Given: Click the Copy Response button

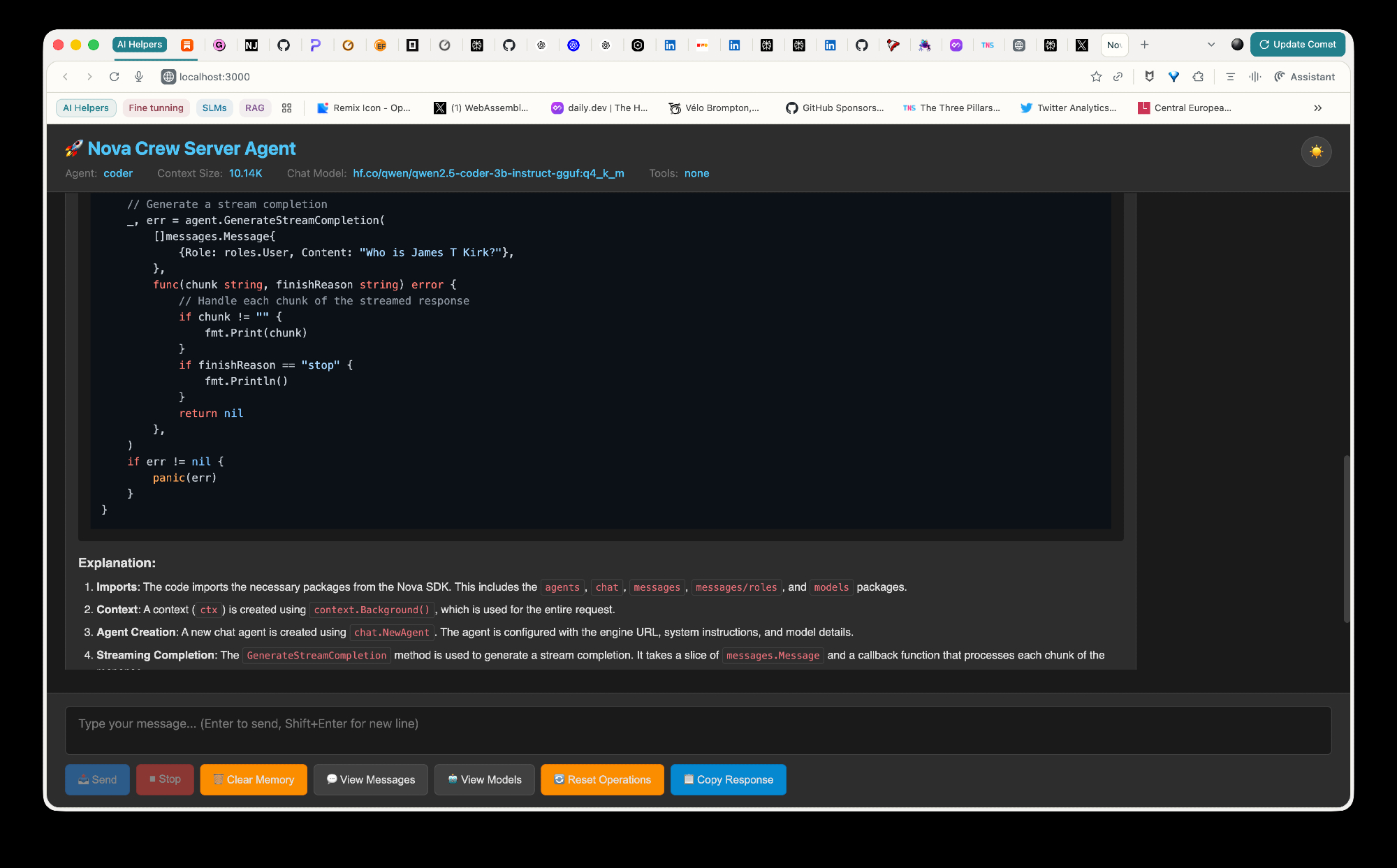Looking at the screenshot, I should click(728, 779).
